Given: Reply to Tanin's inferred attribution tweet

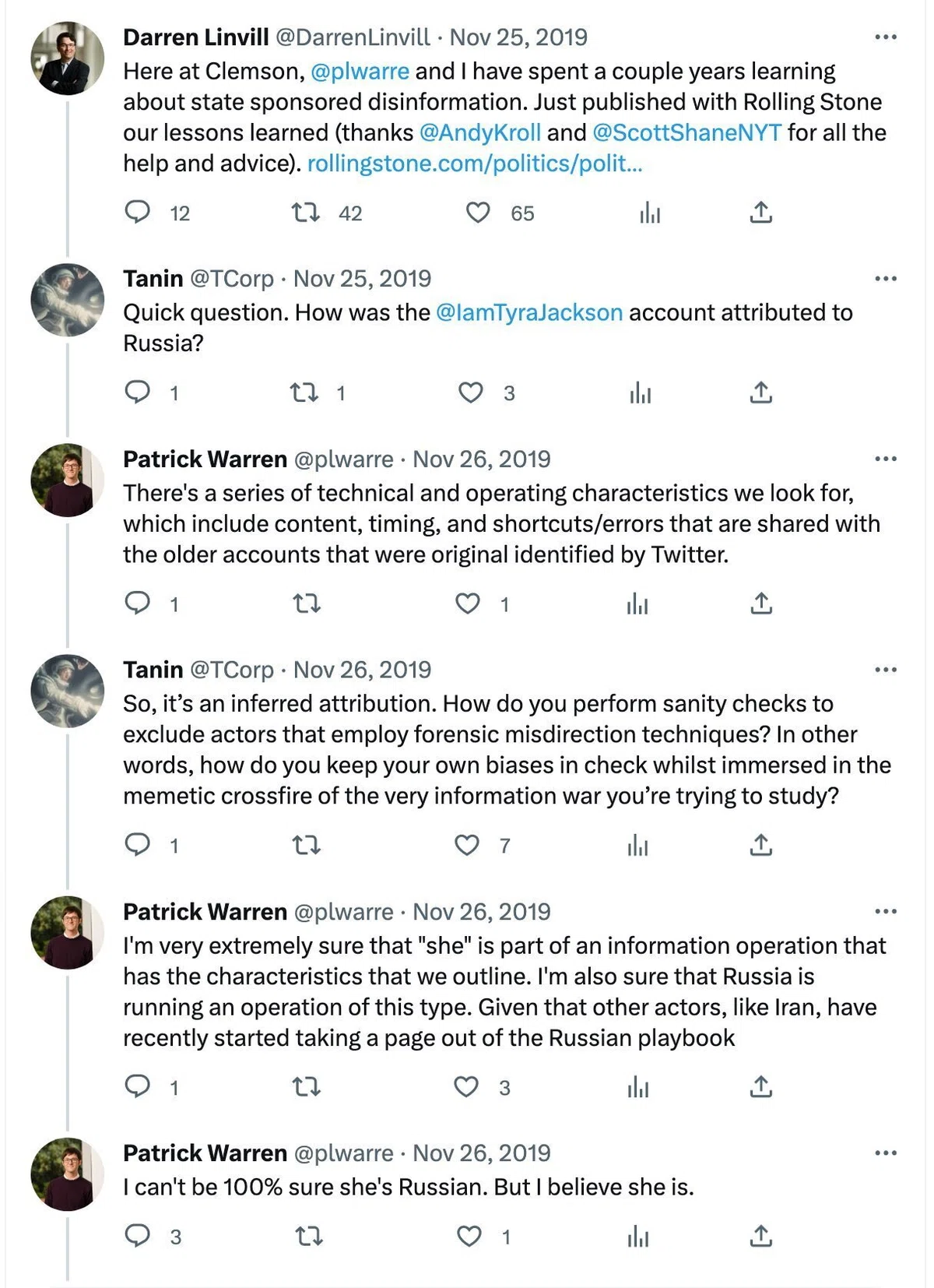Looking at the screenshot, I should [x=138, y=845].
